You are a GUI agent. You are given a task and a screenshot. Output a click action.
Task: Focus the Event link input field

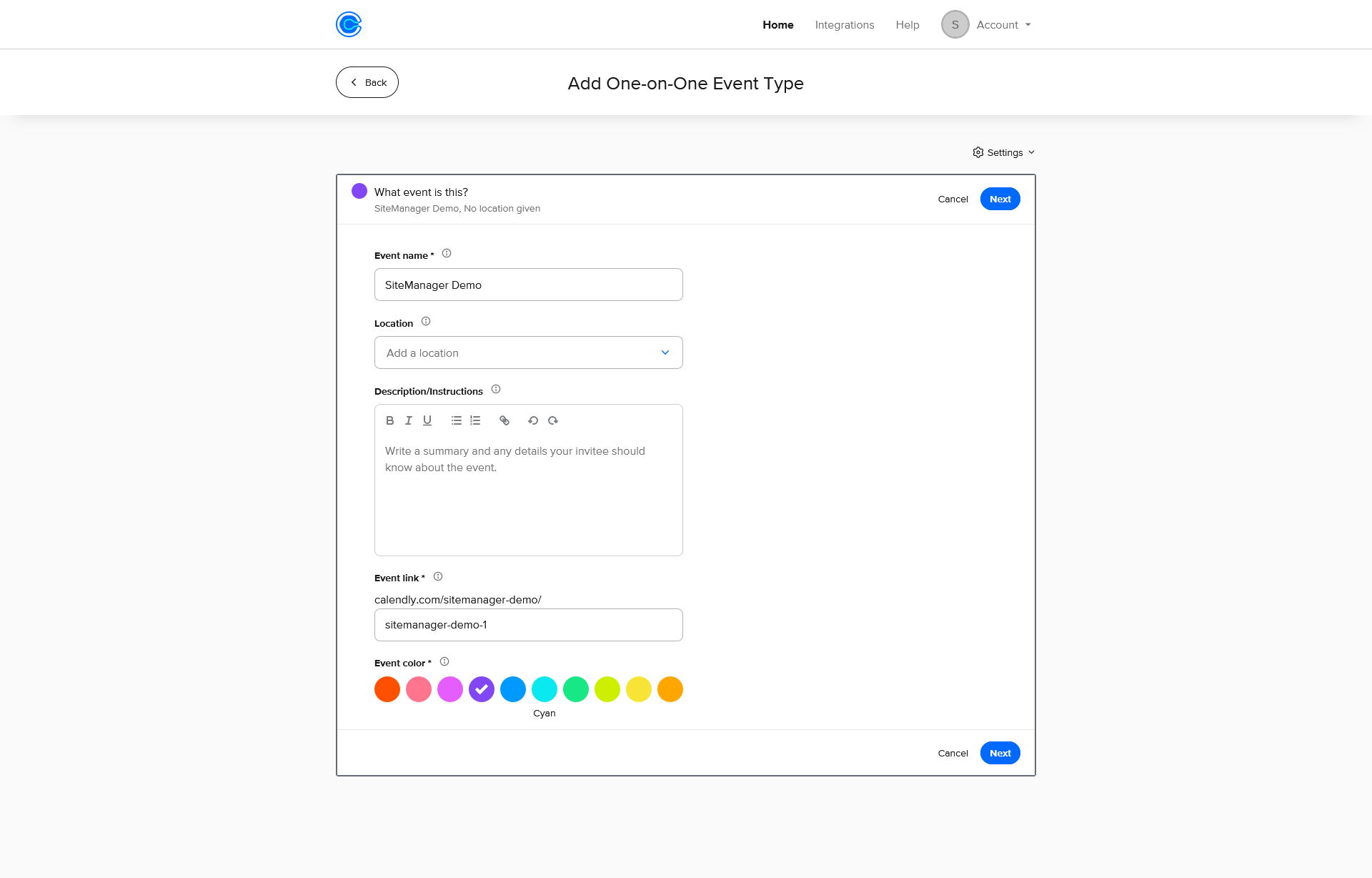click(529, 625)
